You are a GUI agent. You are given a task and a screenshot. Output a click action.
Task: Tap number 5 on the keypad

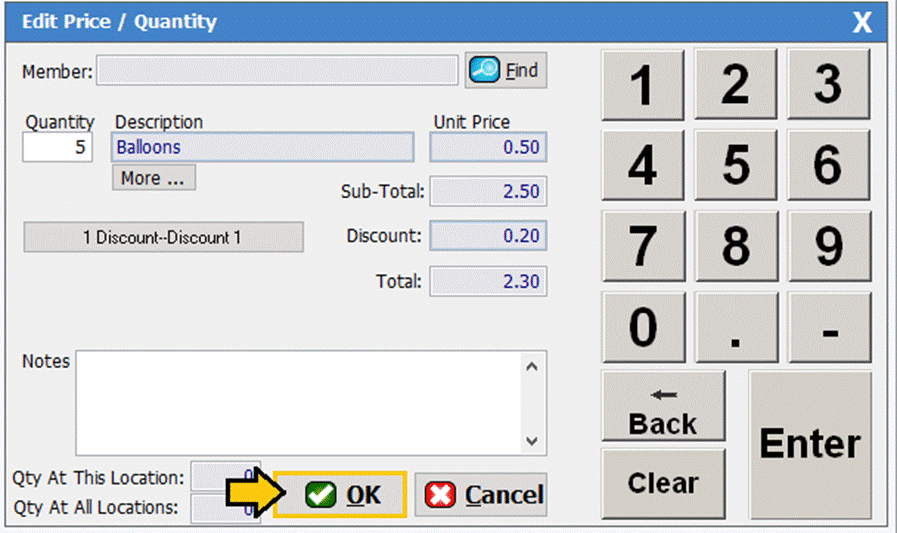coord(735,165)
